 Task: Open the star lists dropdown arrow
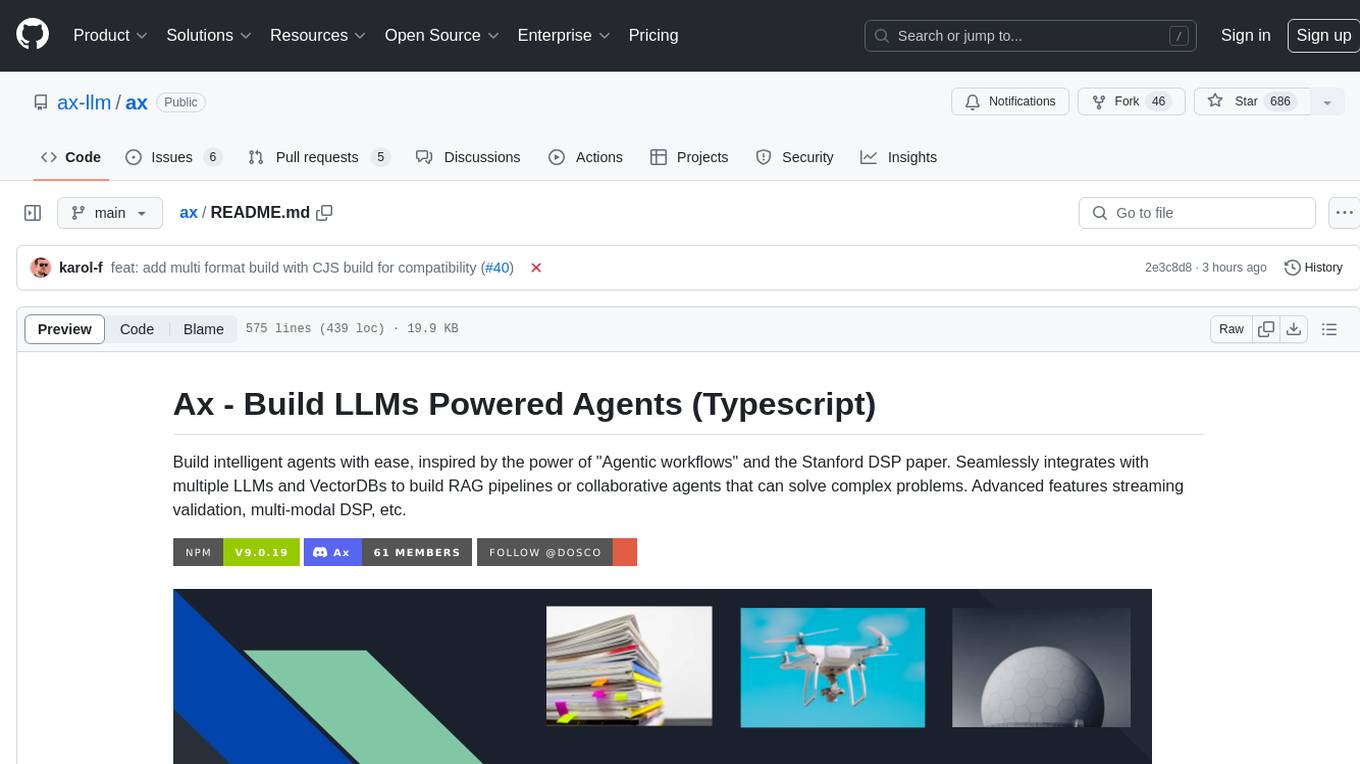click(1327, 102)
